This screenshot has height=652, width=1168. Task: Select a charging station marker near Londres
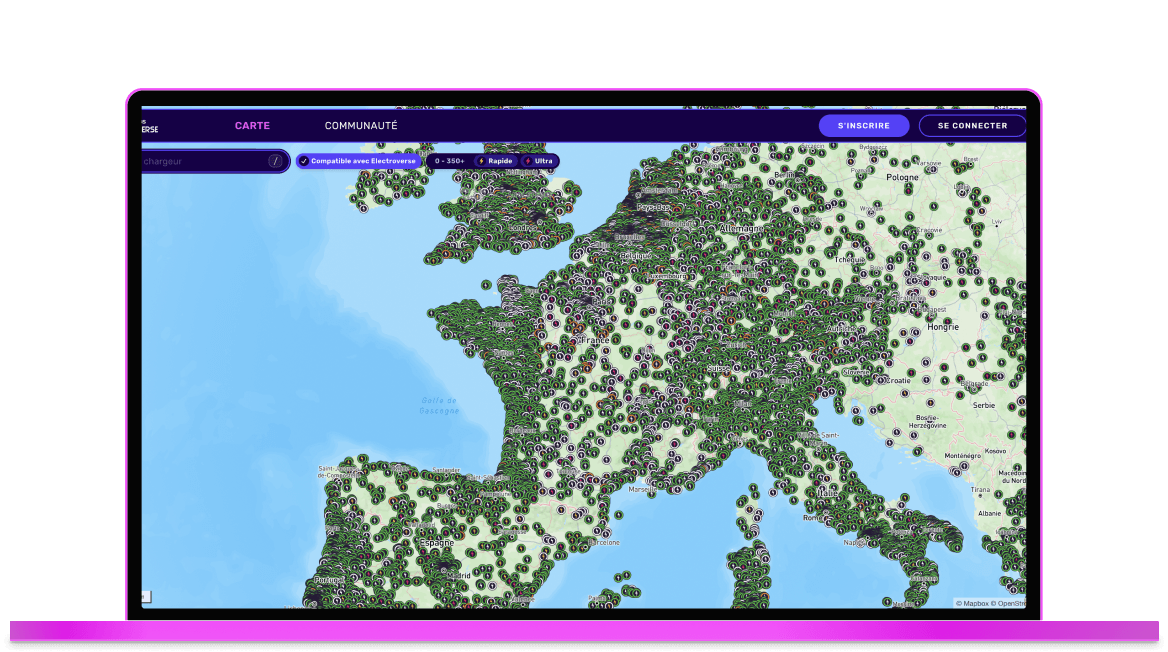point(525,245)
